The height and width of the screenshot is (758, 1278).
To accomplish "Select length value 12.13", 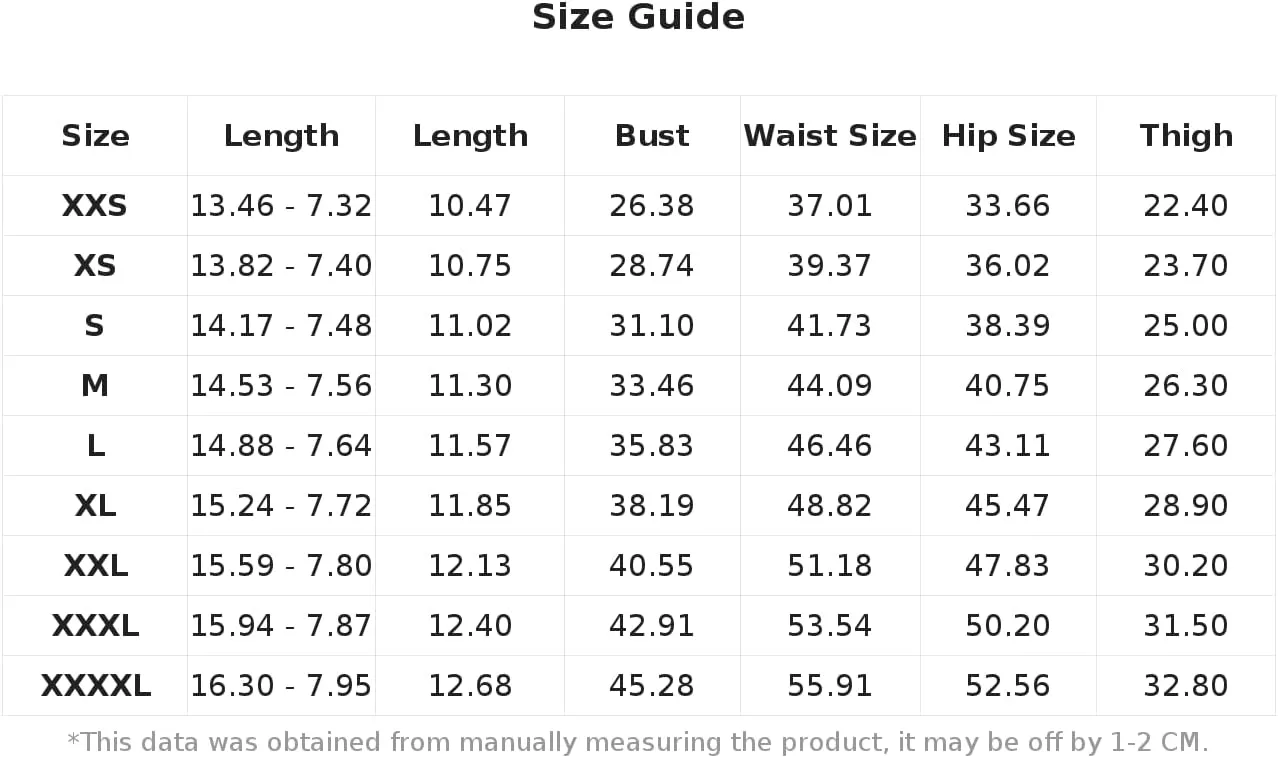I will click(x=470, y=566).
